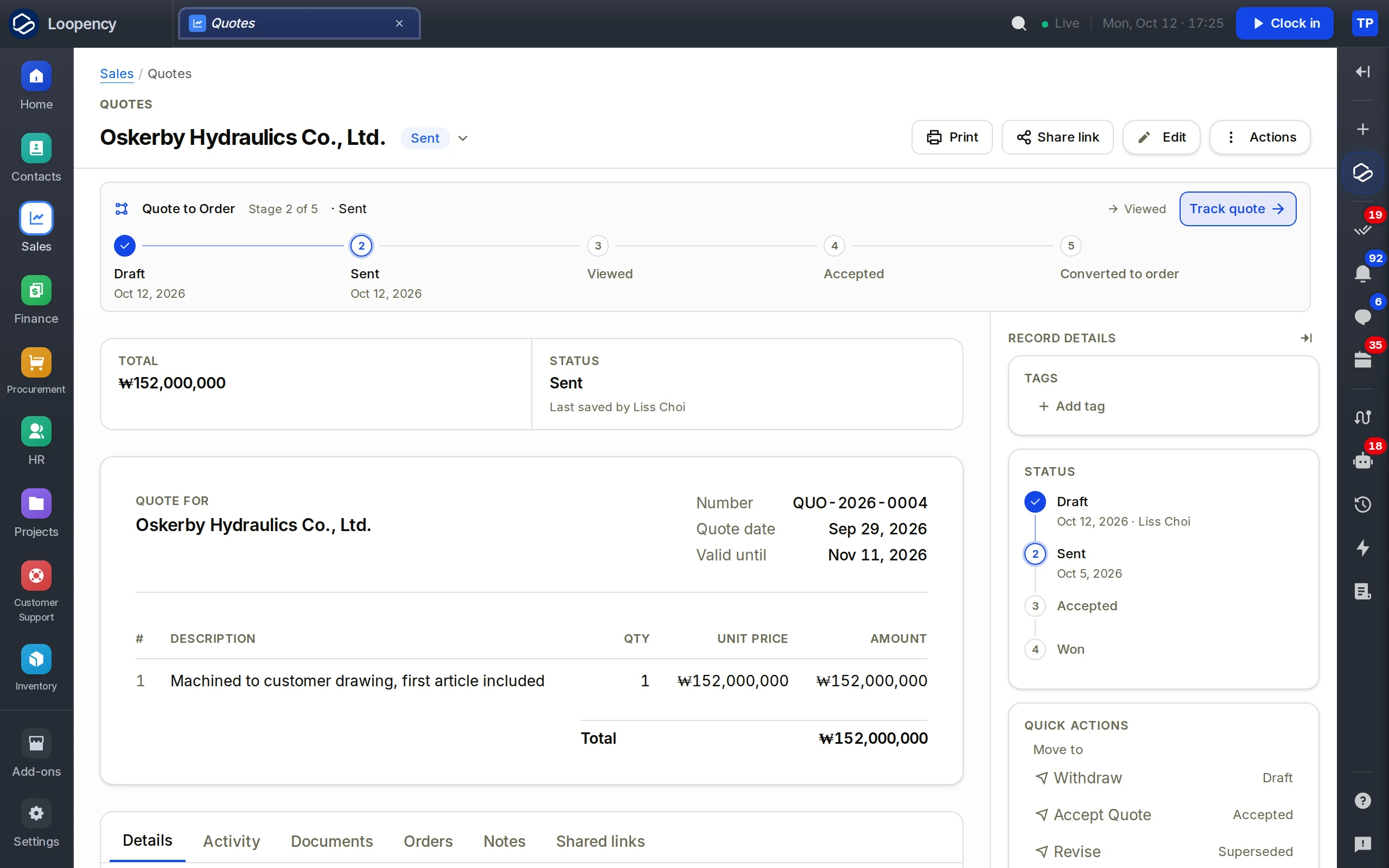Open history clock icon in right rail

click(x=1362, y=505)
